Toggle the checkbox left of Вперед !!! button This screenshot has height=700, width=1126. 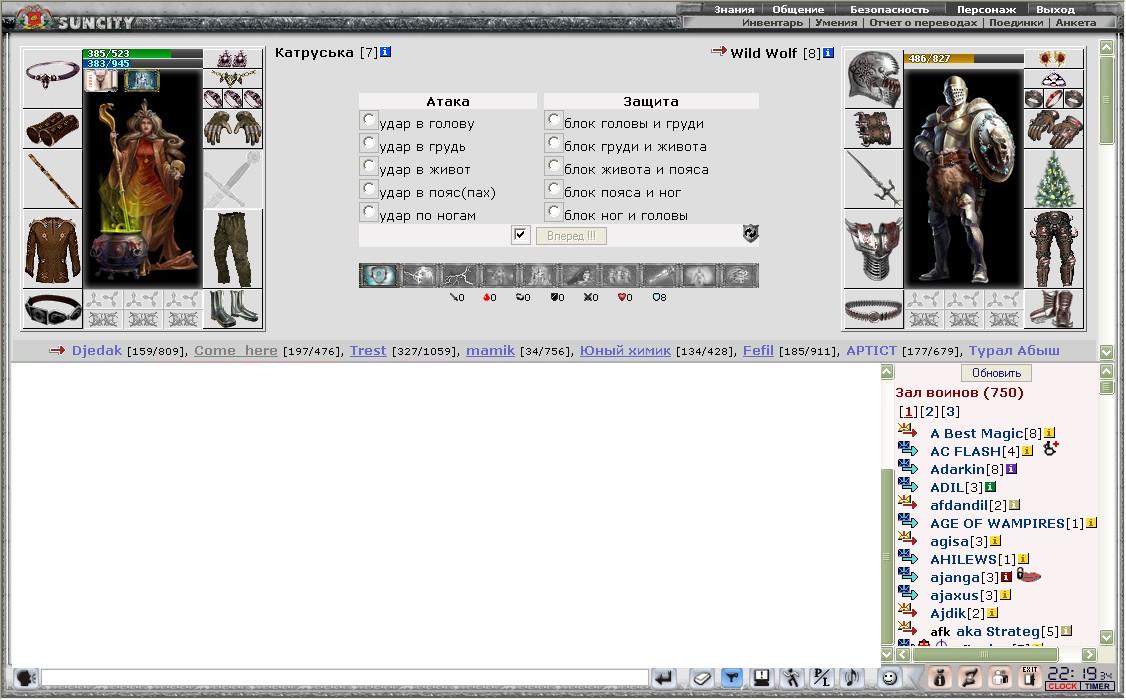pos(521,235)
